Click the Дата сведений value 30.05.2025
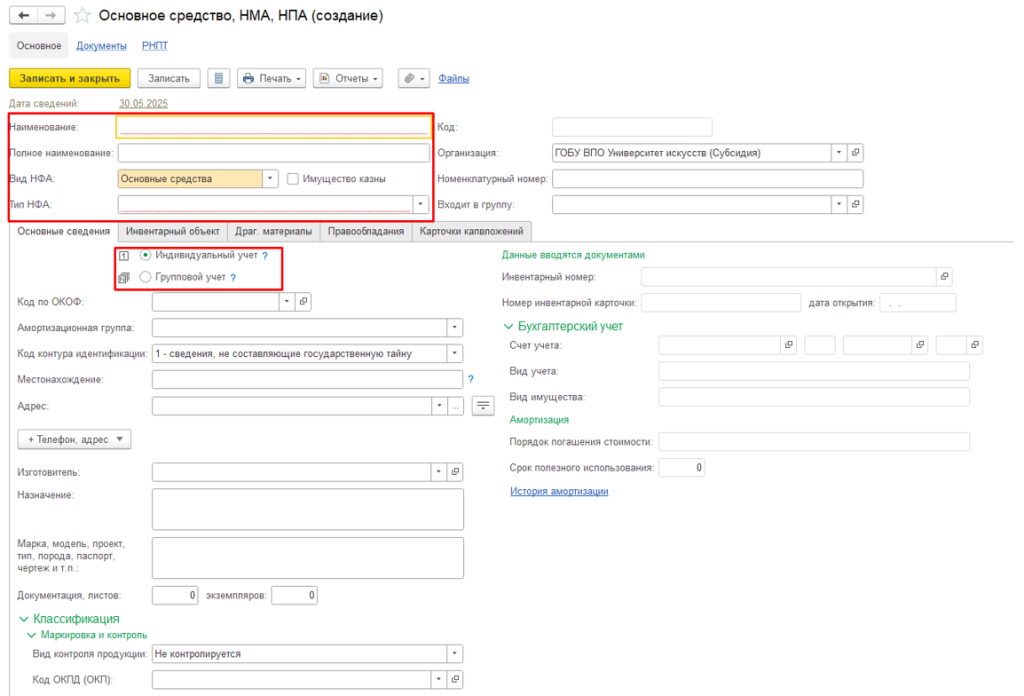1024x696 pixels. tap(143, 103)
